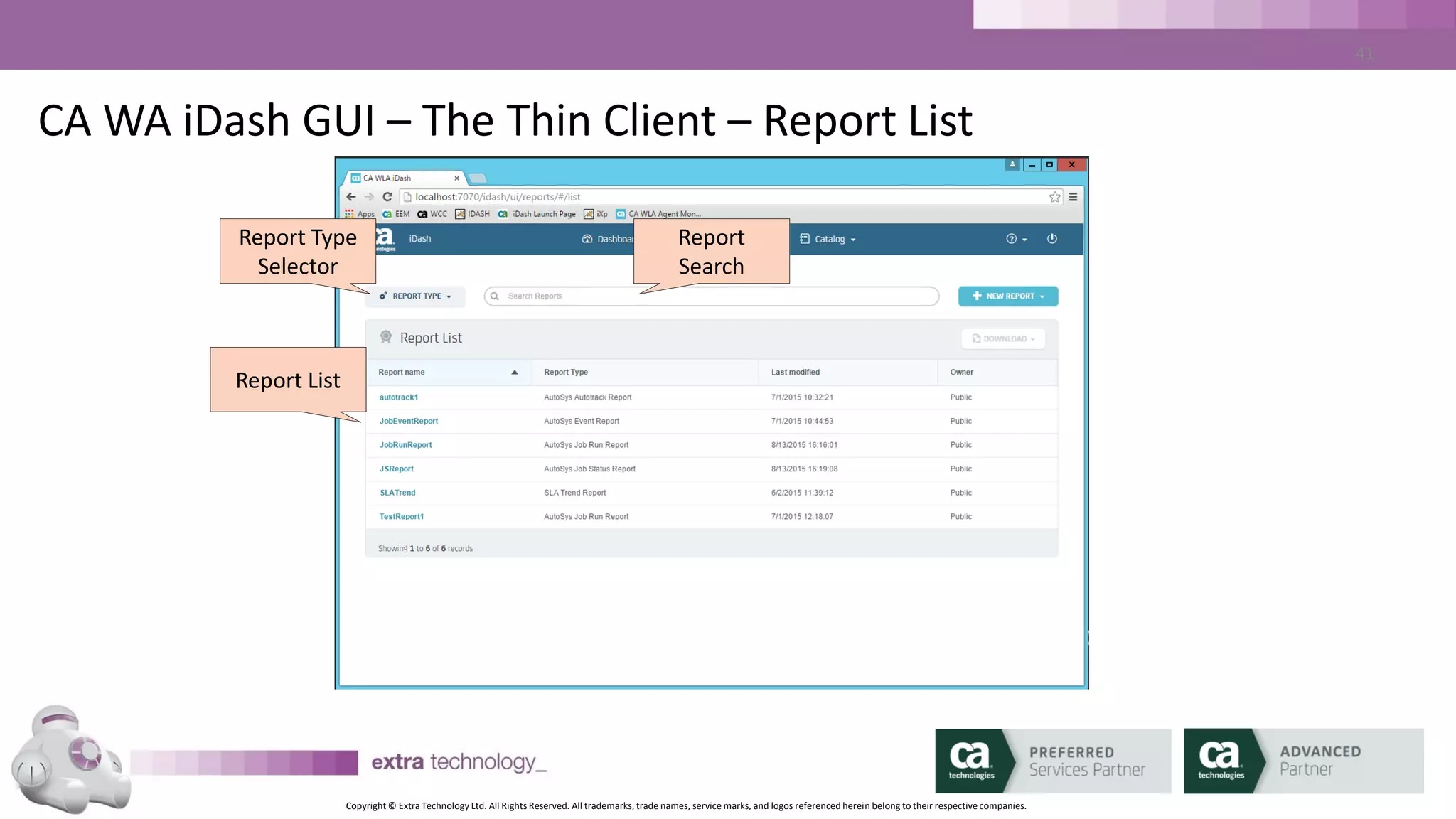The image size is (1456, 819).
Task: Click the Search Reports field
Action: tap(712, 296)
